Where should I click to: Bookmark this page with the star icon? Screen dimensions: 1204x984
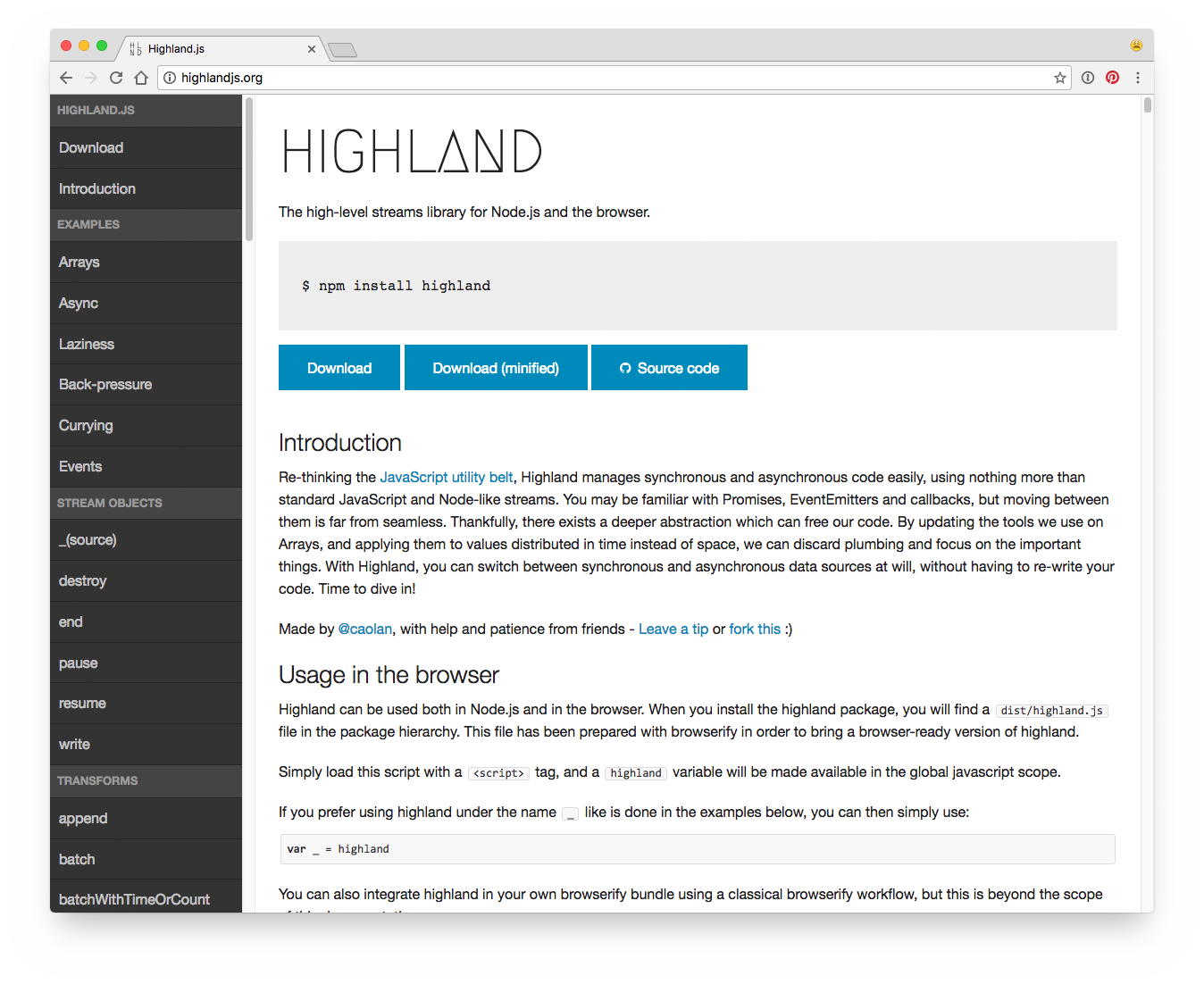click(x=1060, y=78)
